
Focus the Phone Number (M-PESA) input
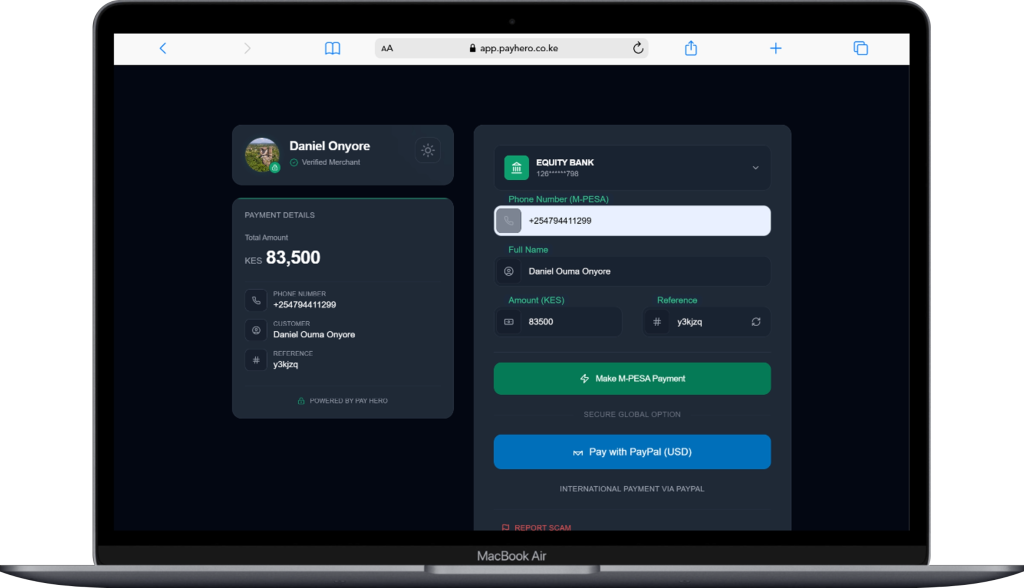click(x=645, y=221)
